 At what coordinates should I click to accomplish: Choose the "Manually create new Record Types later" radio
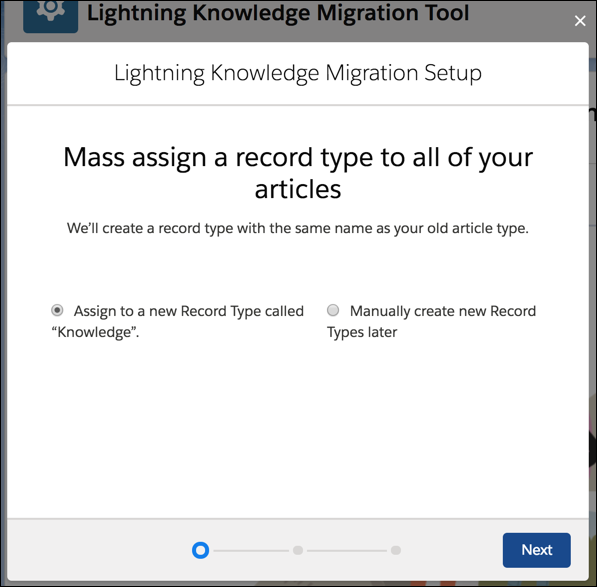click(x=333, y=310)
